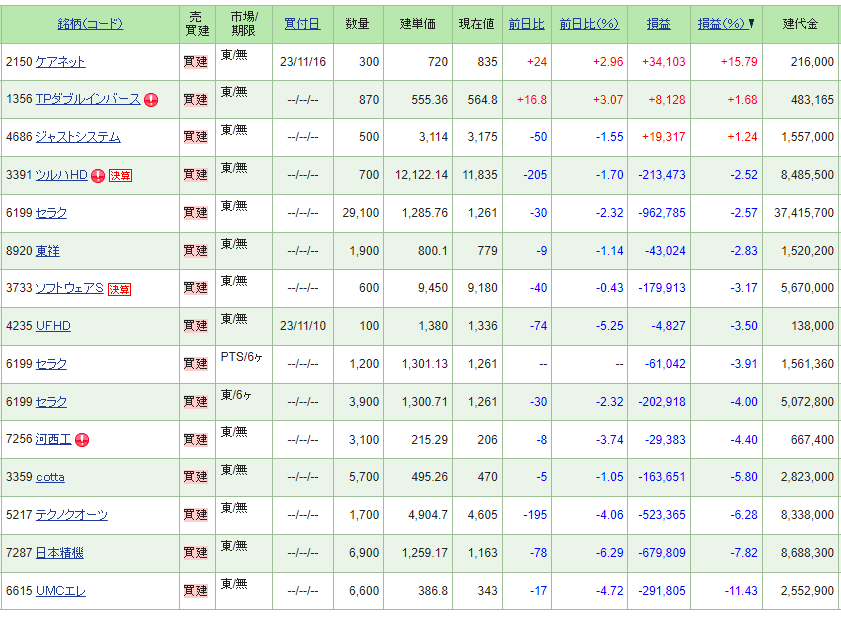Viewport: 841px width, 617px height.
Task: Select current price 564.8
Action: 482,100
